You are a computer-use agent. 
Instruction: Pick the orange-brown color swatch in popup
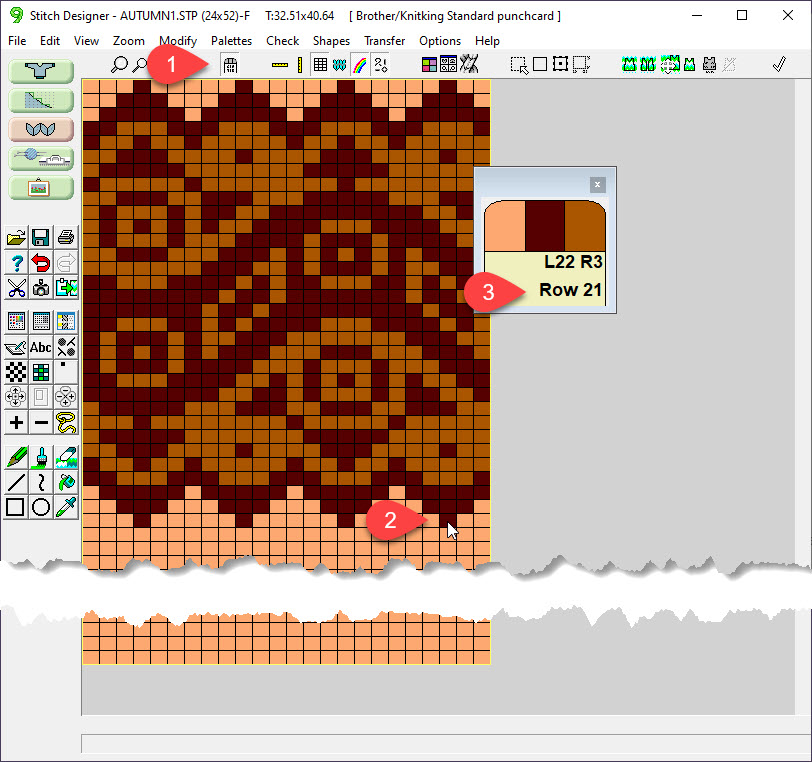[x=585, y=226]
